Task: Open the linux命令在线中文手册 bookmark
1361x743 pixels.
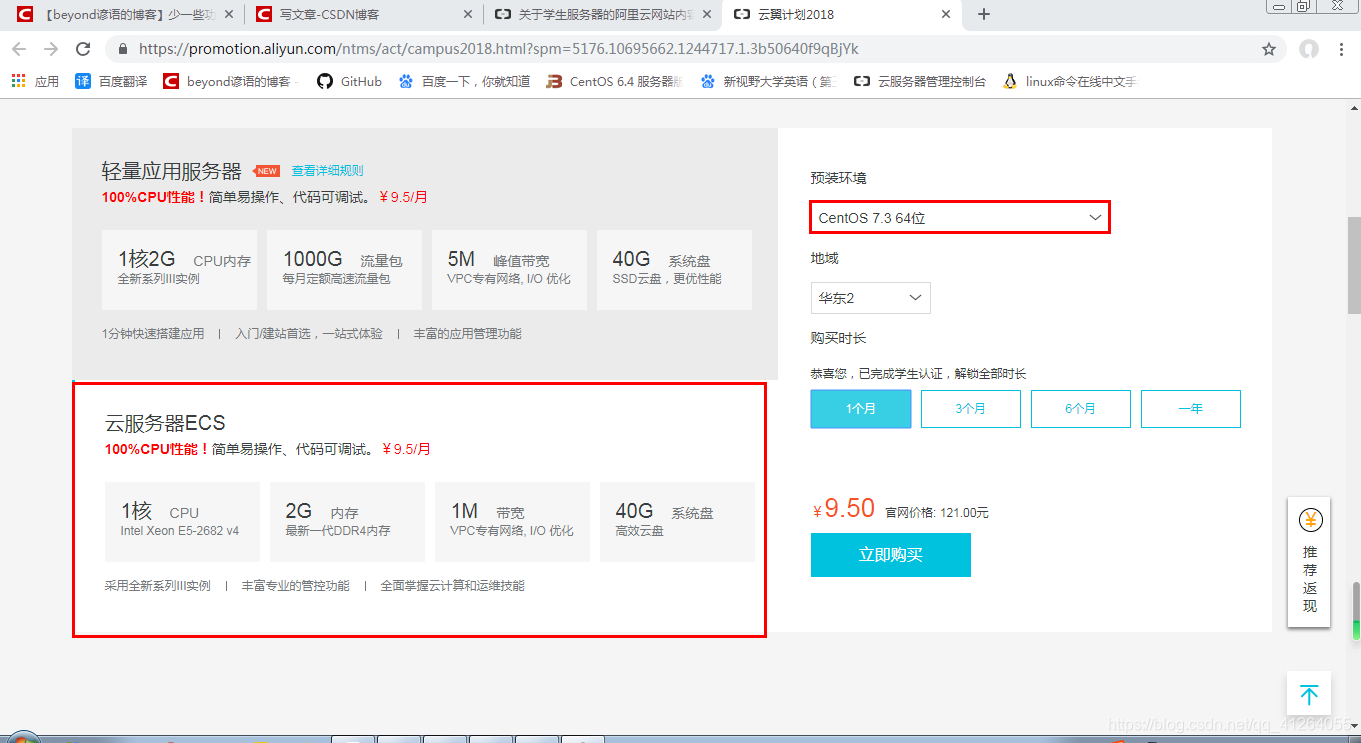Action: coord(1070,81)
